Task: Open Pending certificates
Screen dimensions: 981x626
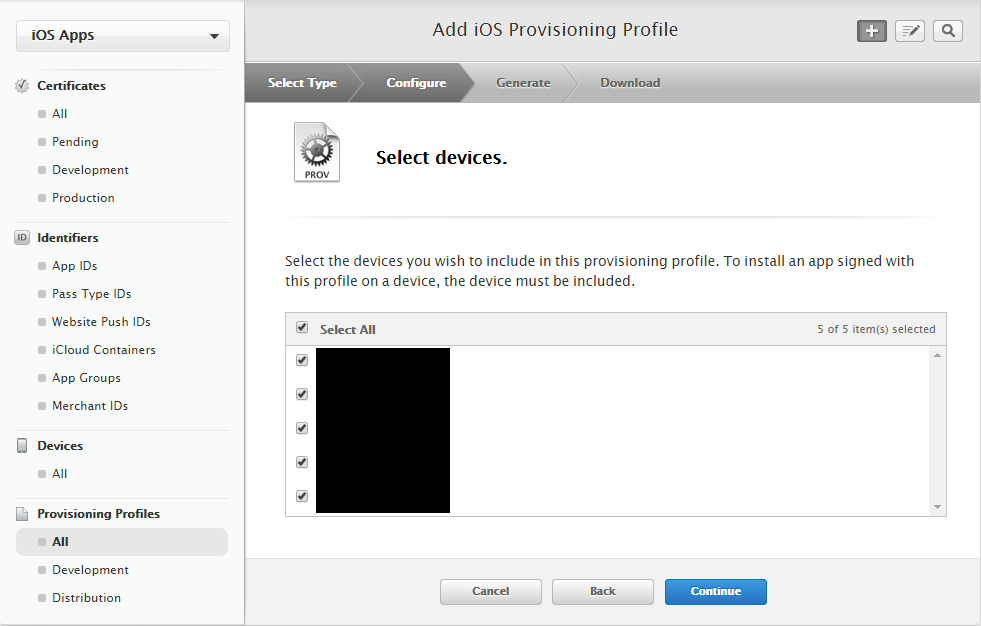Action: tap(75, 142)
